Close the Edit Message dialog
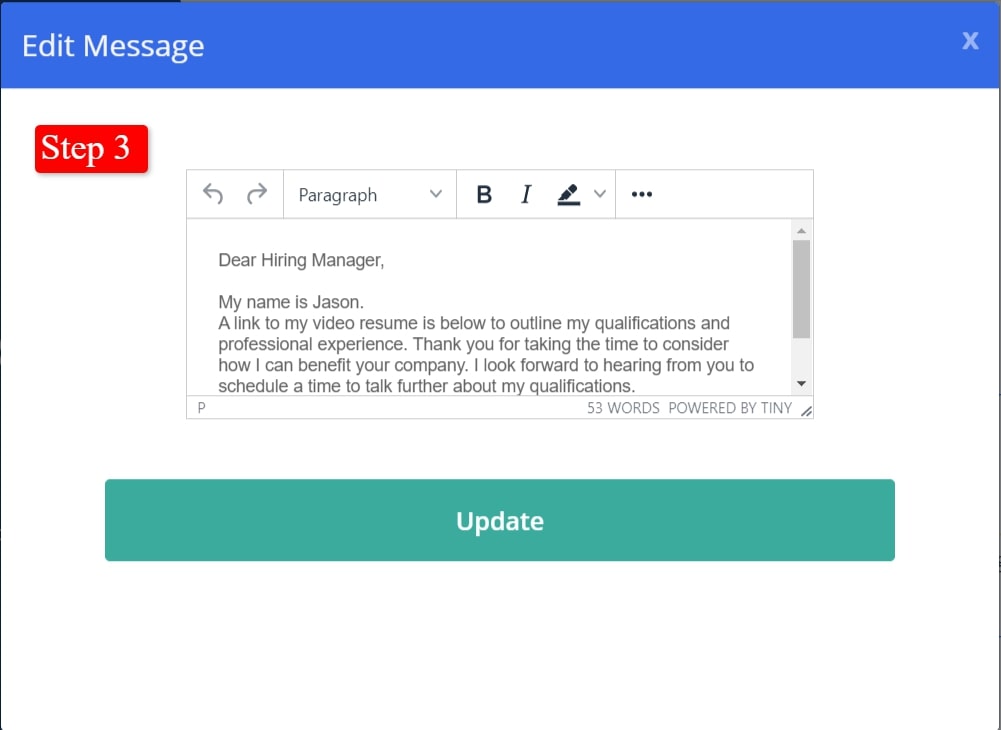The height and width of the screenshot is (730, 1001). [x=970, y=41]
